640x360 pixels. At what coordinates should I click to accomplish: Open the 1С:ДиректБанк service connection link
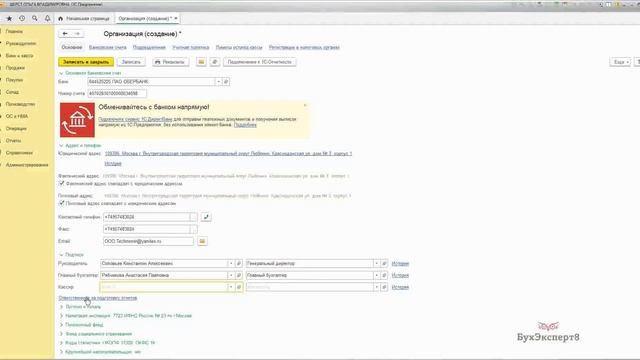[135, 119]
